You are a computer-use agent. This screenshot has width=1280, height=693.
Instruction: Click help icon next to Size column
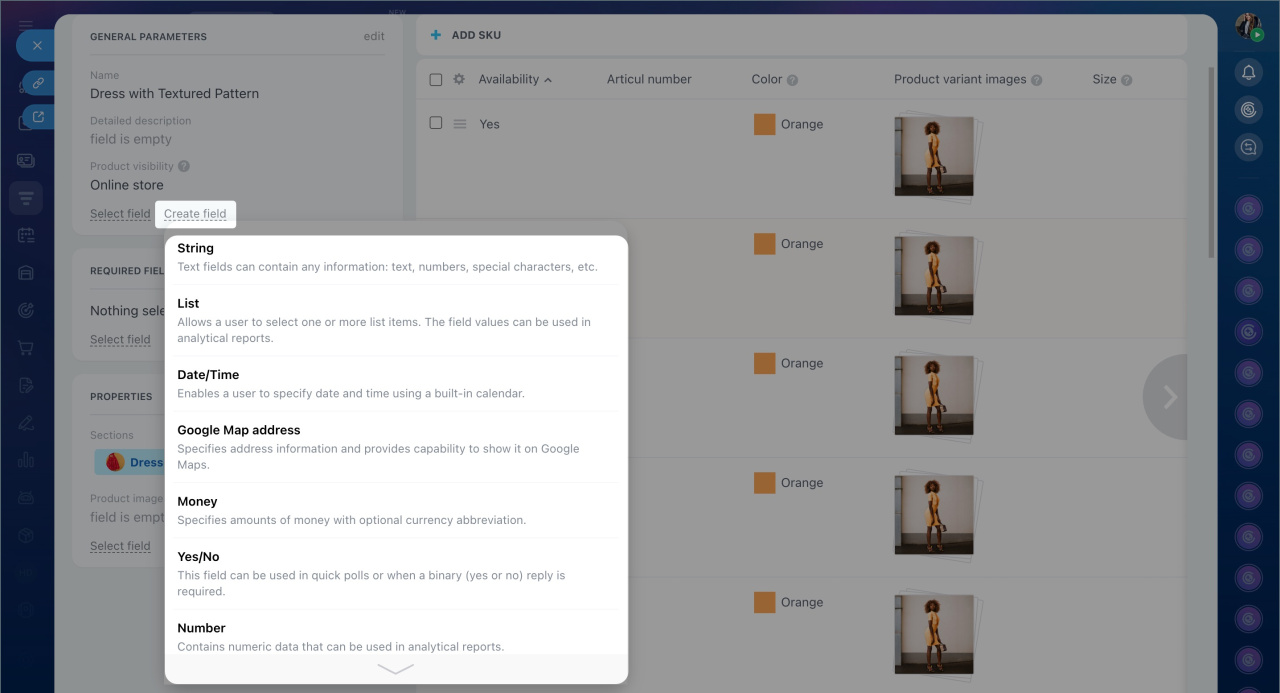pos(1126,80)
